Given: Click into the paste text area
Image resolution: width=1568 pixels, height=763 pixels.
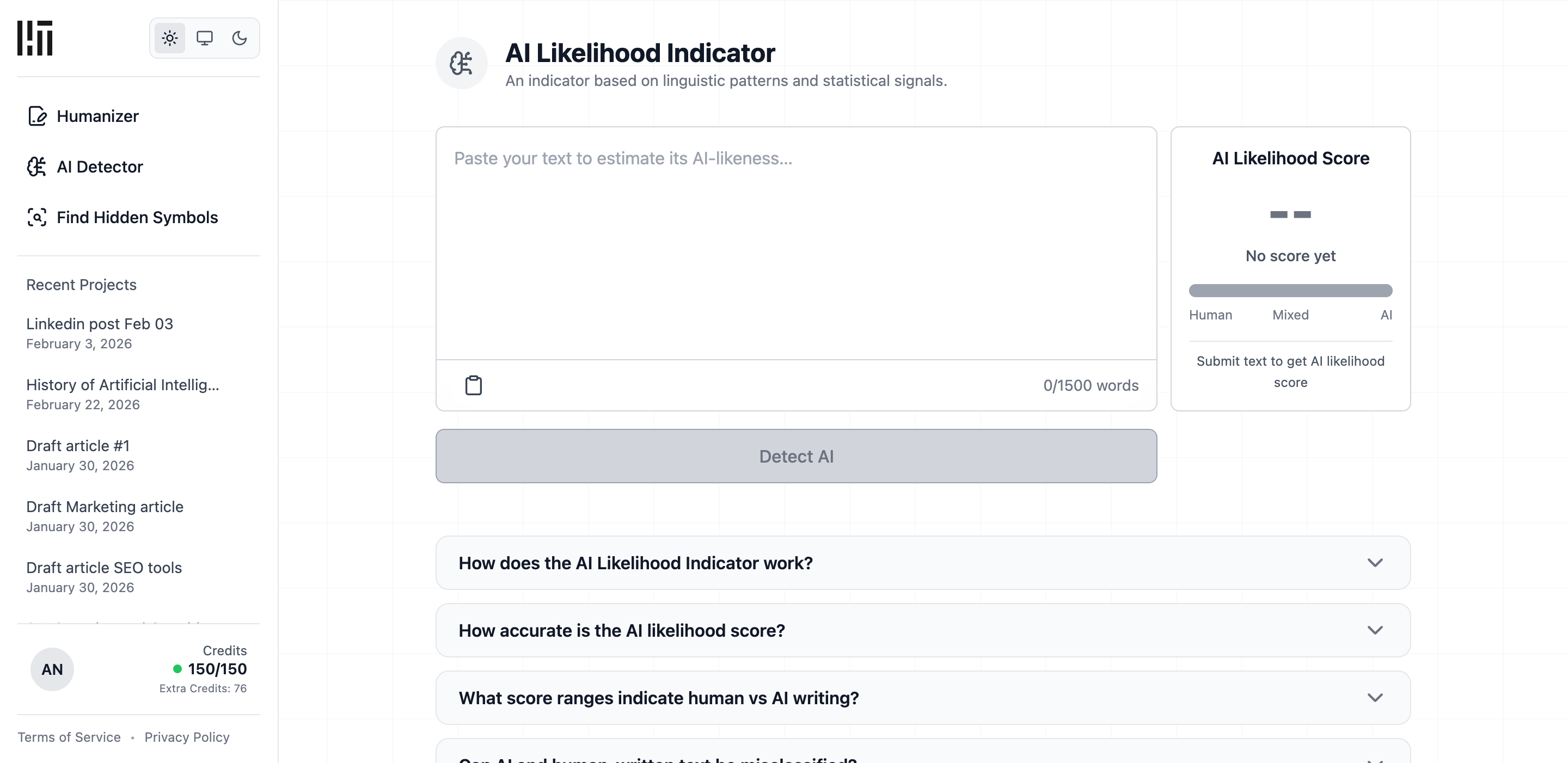Looking at the screenshot, I should 795,243.
